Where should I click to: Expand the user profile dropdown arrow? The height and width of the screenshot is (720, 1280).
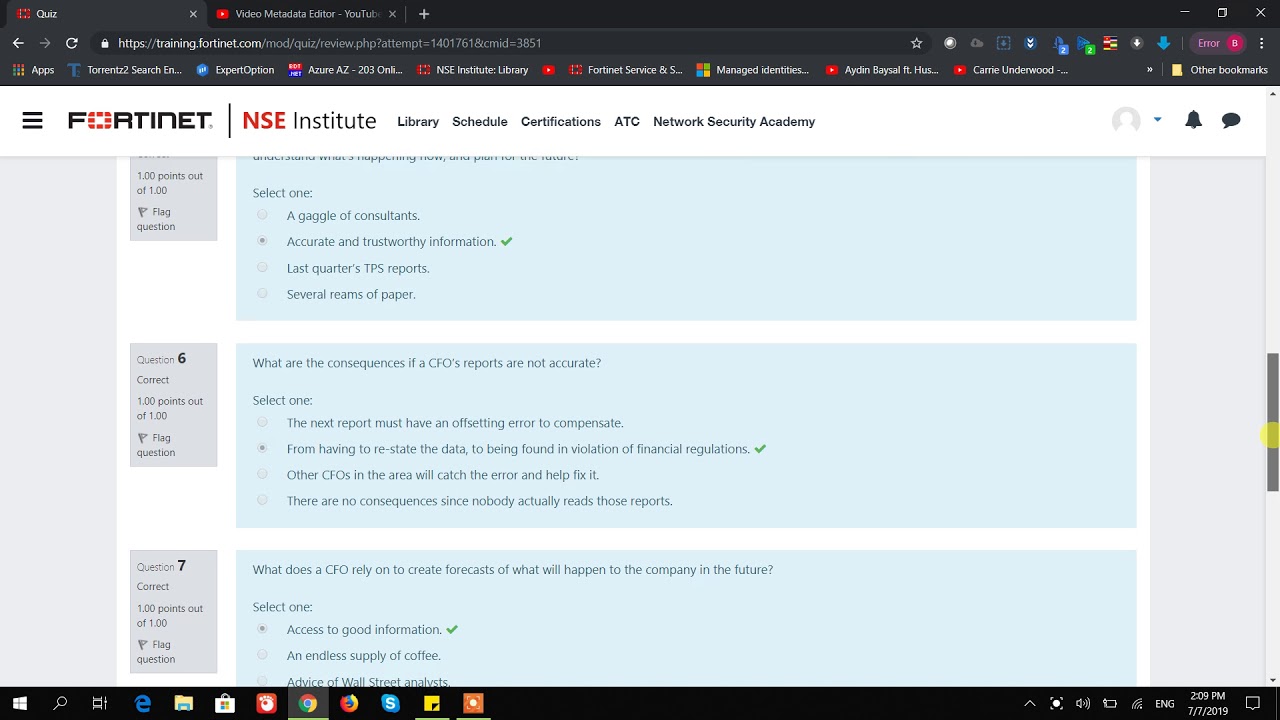tap(1157, 120)
